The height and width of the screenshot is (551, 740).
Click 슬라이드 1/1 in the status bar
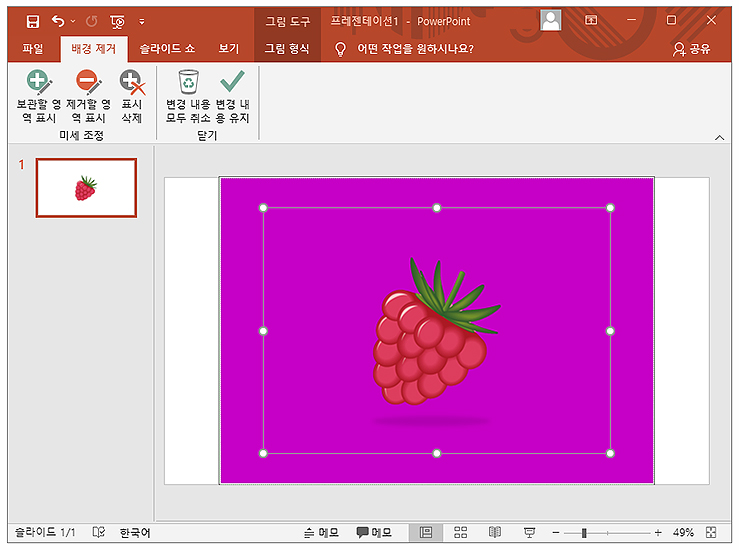[x=45, y=533]
